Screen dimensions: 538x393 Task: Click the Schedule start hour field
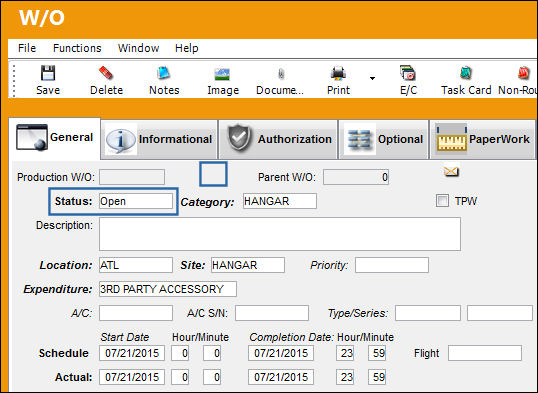pyautogui.click(x=180, y=353)
